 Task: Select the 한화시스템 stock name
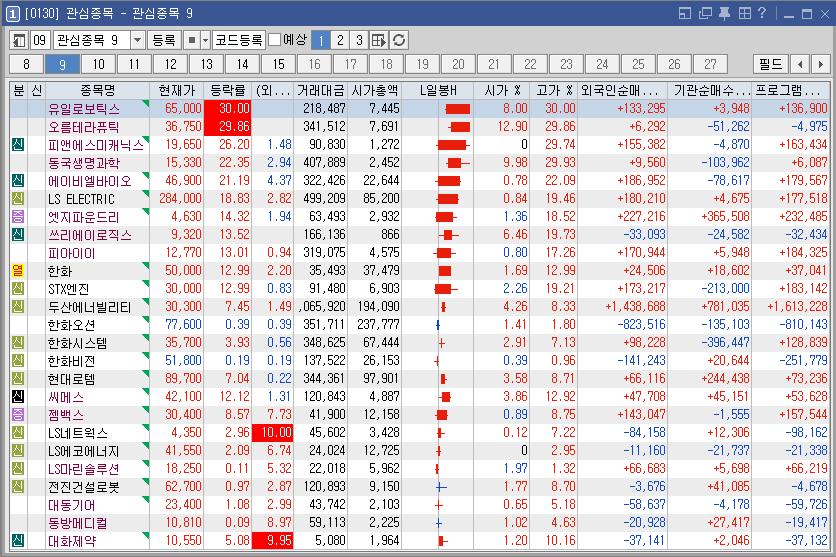pyautogui.click(x=77, y=343)
